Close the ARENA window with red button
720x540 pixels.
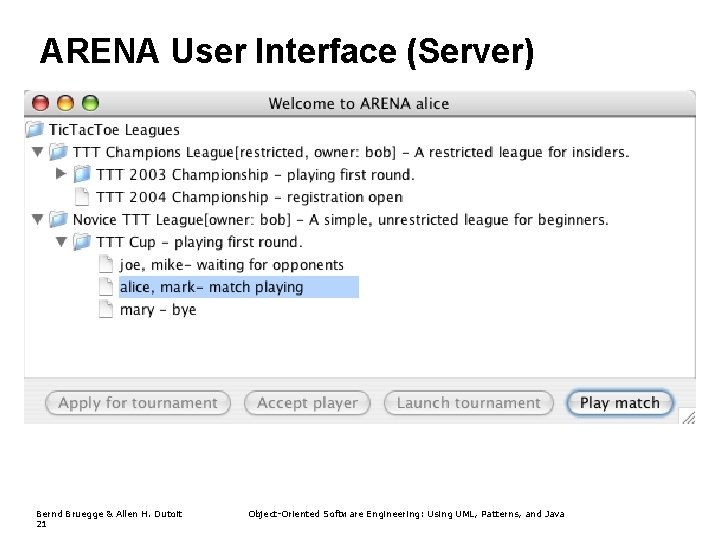[40, 103]
